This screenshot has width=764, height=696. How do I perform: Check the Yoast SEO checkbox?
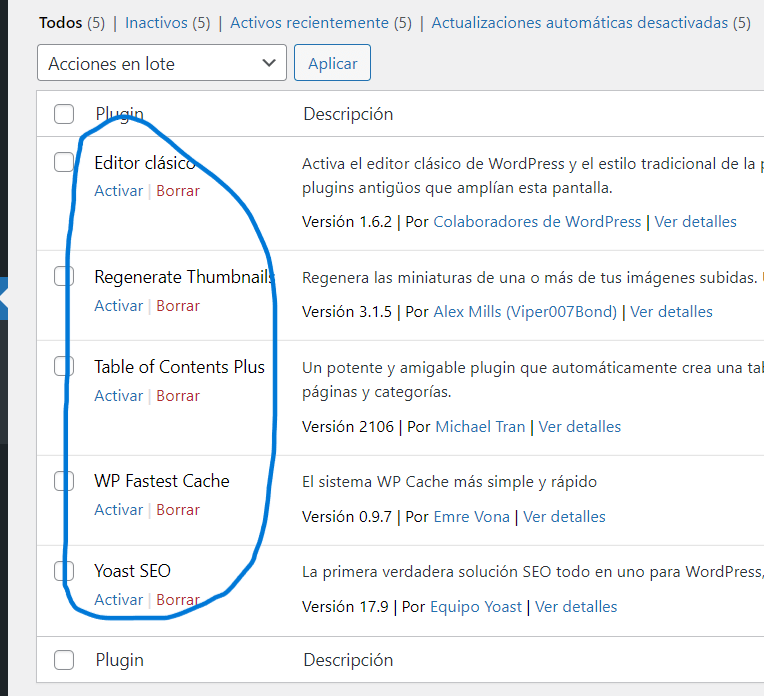[x=64, y=571]
